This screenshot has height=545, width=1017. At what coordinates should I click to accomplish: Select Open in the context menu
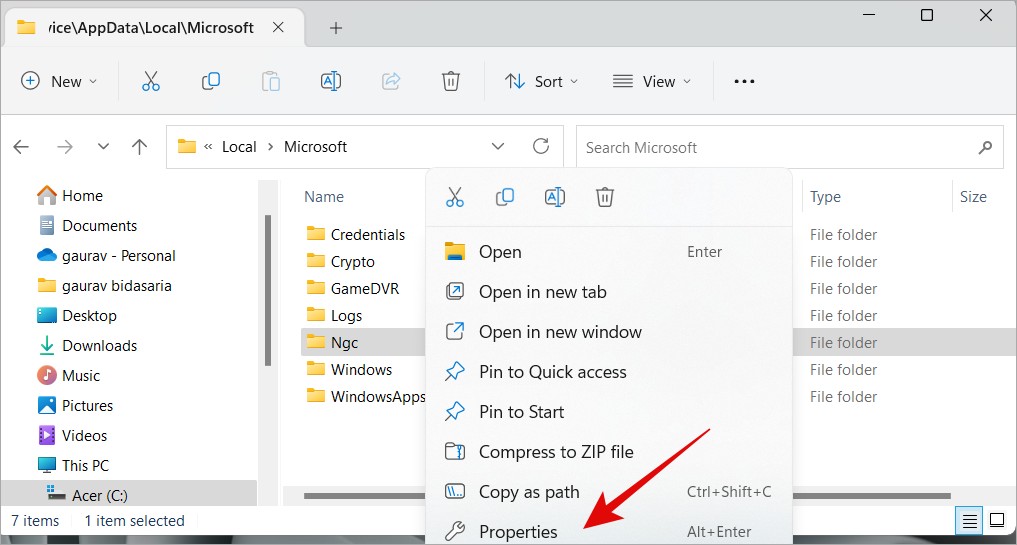tap(609, 252)
